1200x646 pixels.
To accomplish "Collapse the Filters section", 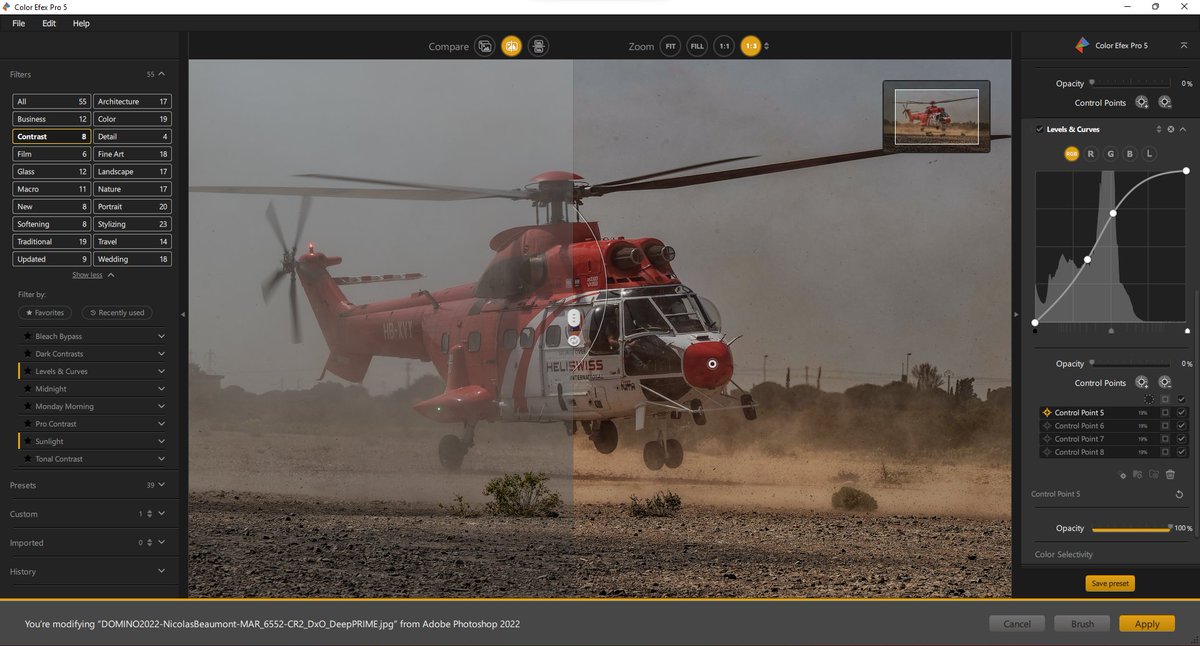I will 162,74.
